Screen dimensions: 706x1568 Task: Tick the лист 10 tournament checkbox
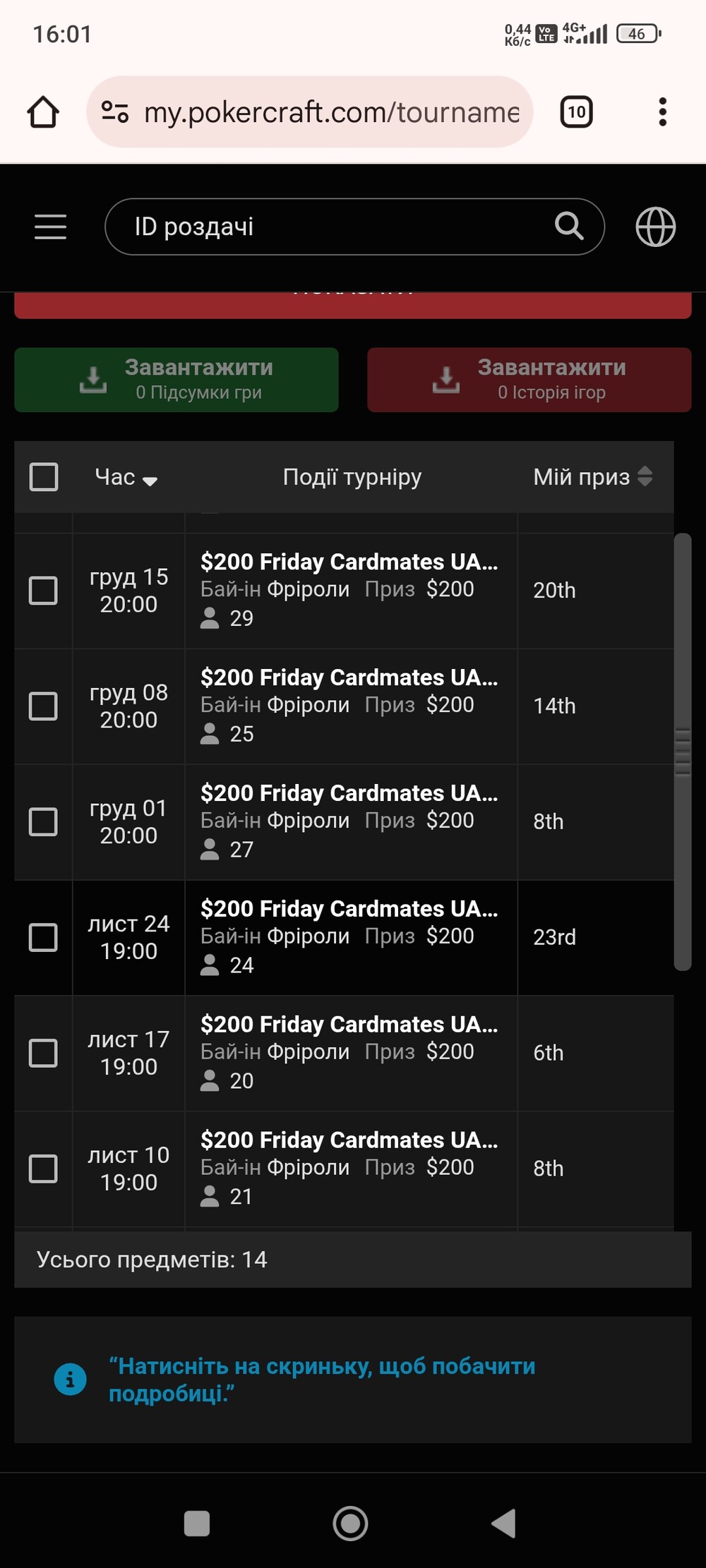coord(43,1169)
